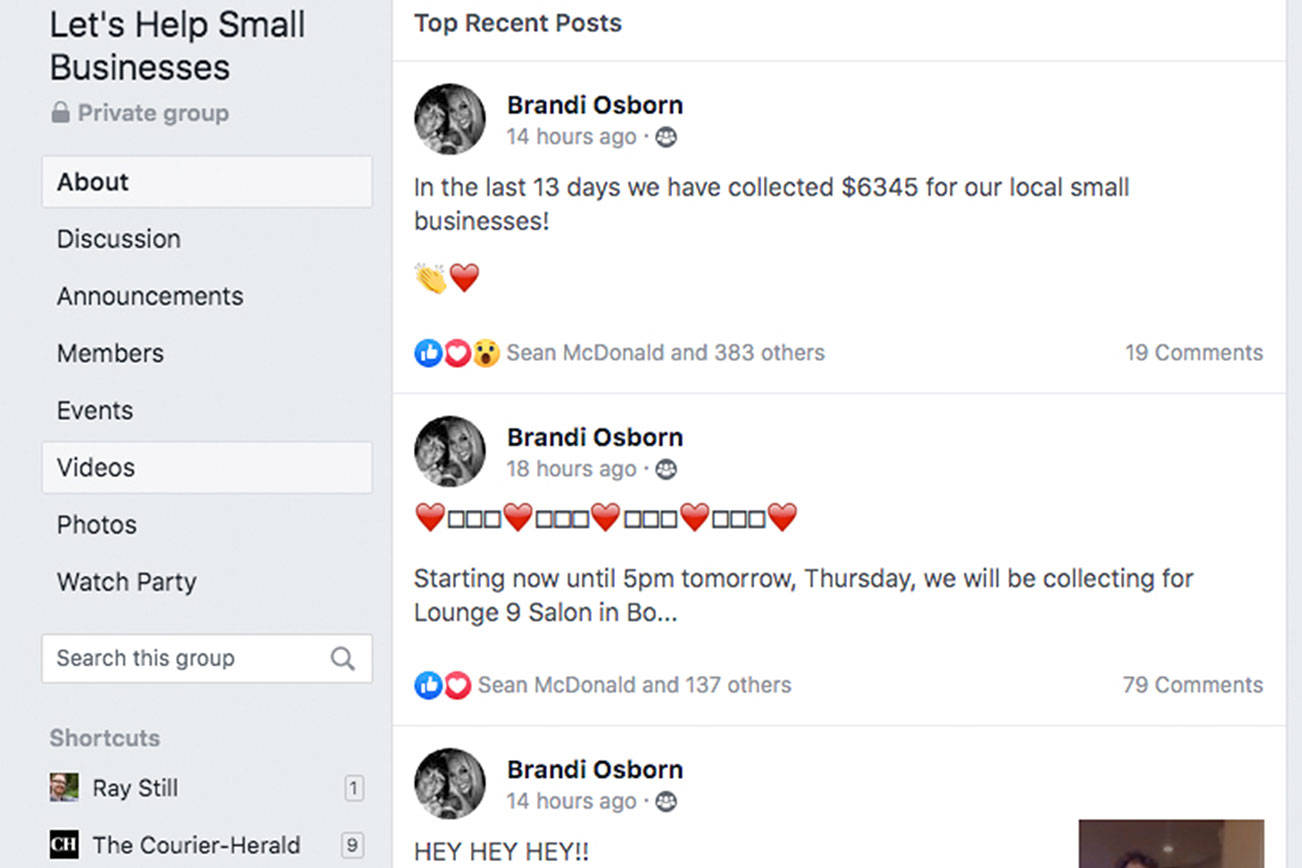Open Ray Still shortcut avatar

pos(64,788)
